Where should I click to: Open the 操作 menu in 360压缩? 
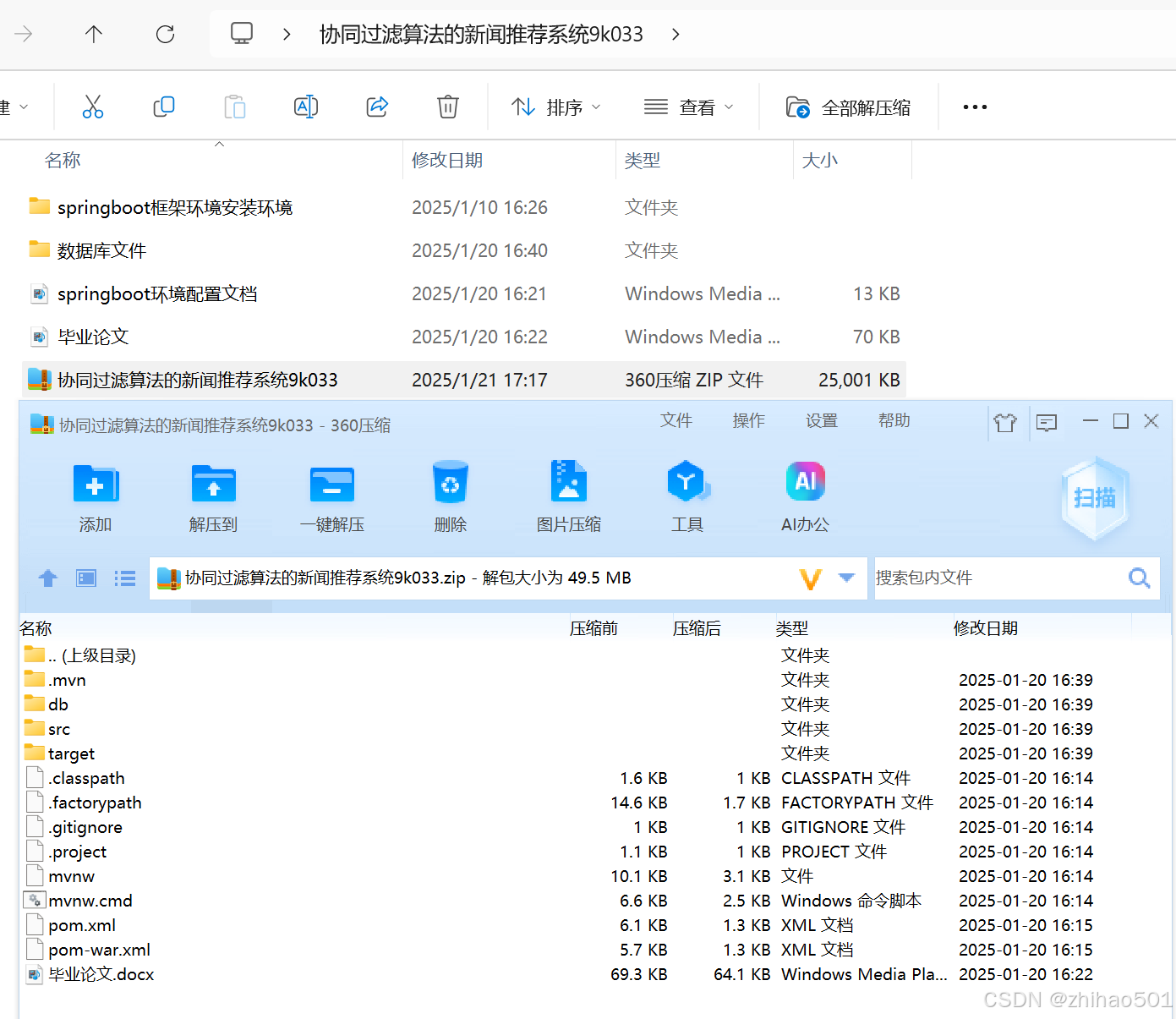click(749, 420)
